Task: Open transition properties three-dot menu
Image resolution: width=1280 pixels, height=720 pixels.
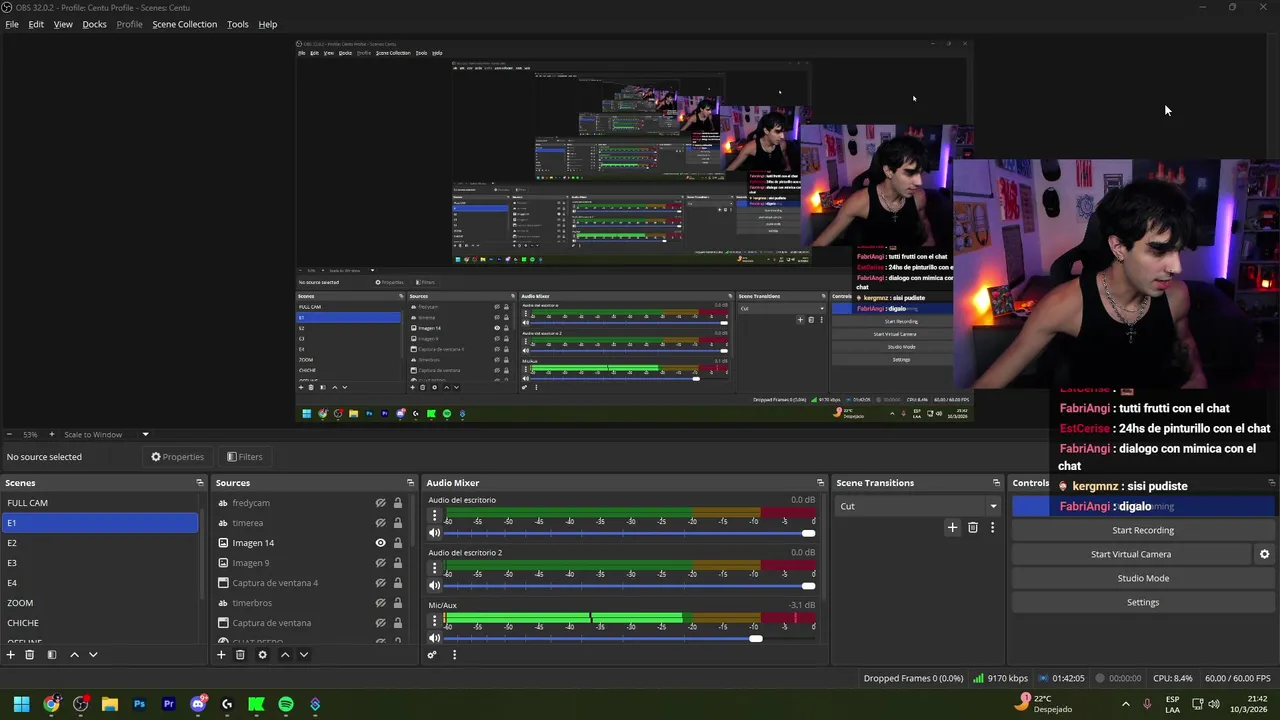Action: point(992,527)
